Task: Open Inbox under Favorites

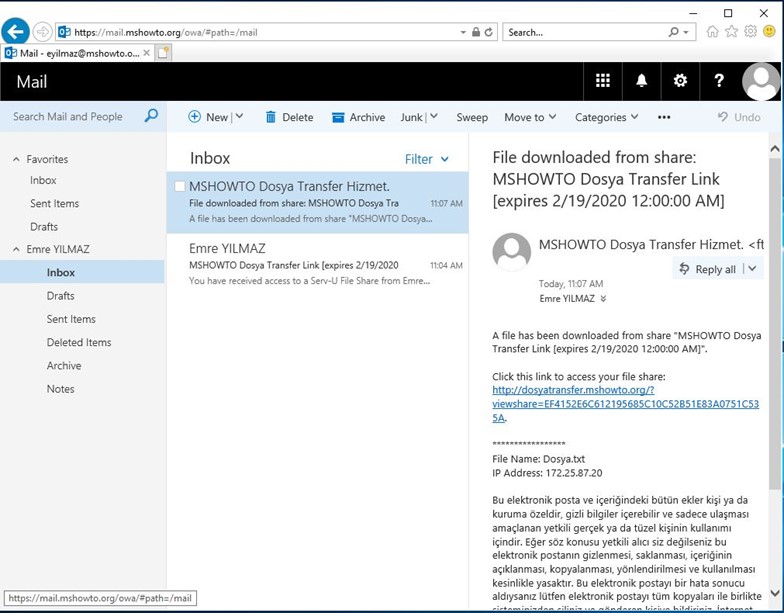Action: pyautogui.click(x=43, y=180)
